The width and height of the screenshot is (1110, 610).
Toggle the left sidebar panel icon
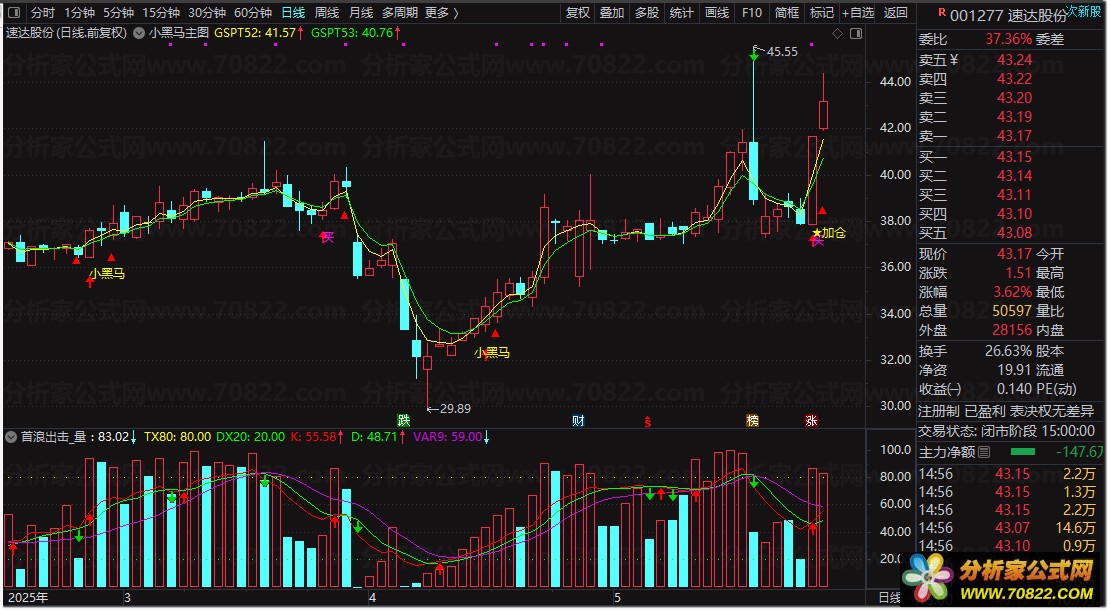tap(13, 12)
